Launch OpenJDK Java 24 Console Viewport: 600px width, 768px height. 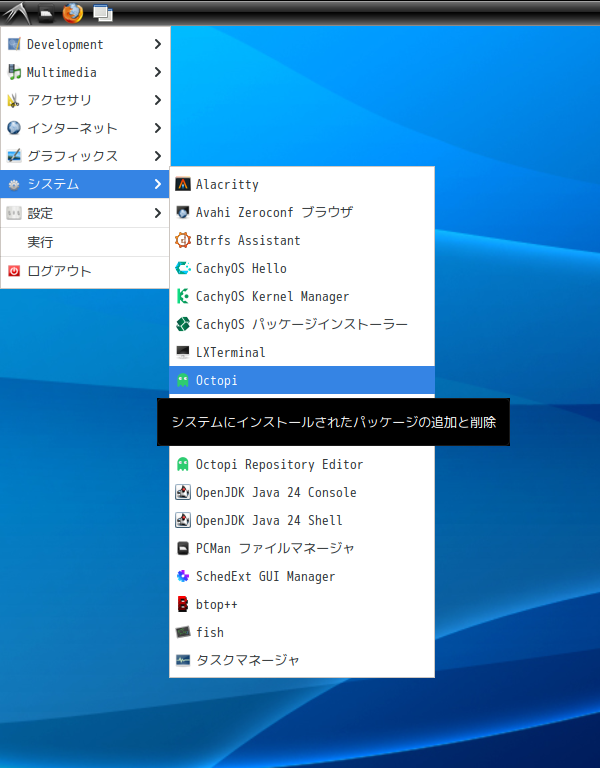[x=302, y=492]
